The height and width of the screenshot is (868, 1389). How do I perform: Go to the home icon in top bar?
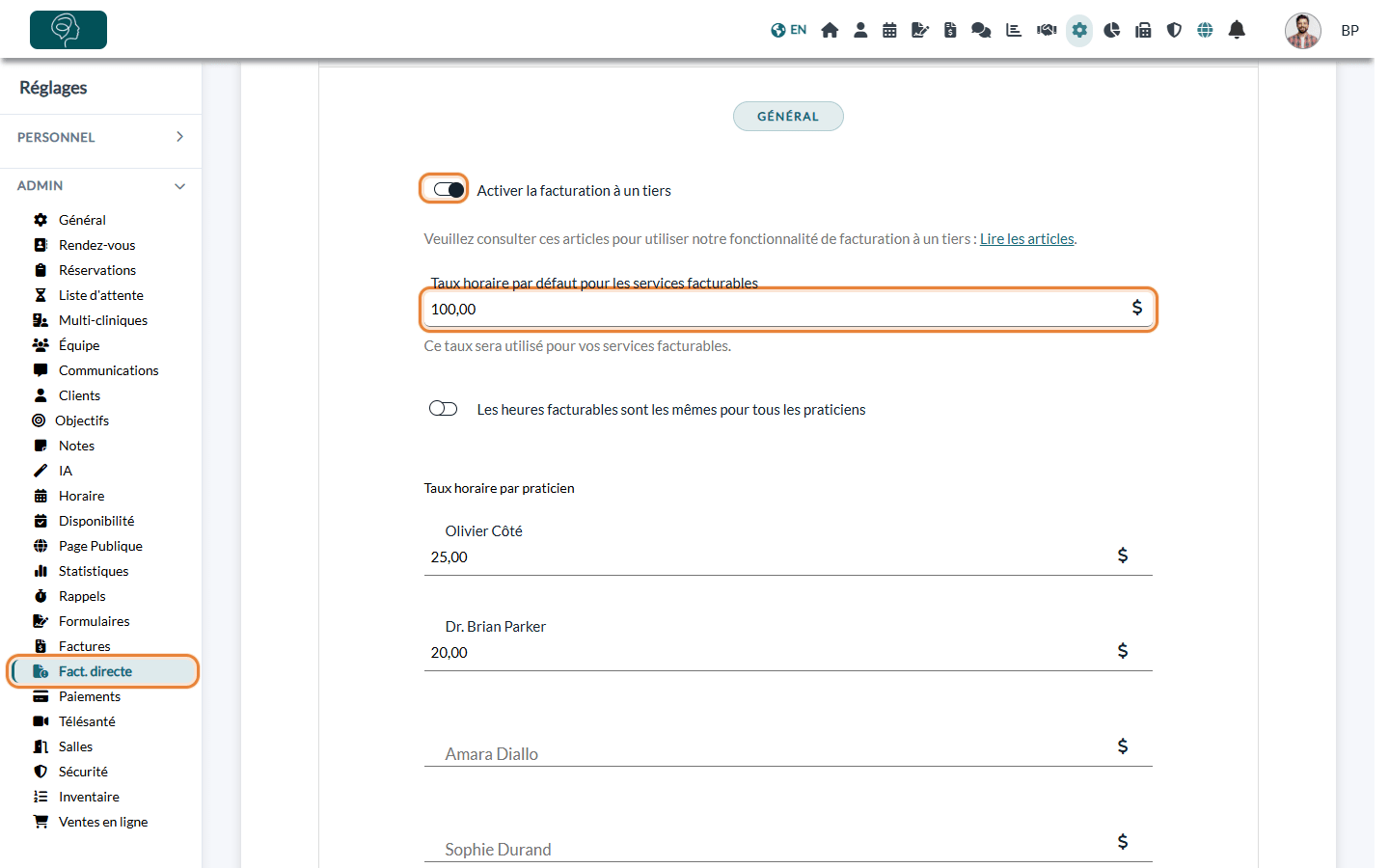coord(830,30)
